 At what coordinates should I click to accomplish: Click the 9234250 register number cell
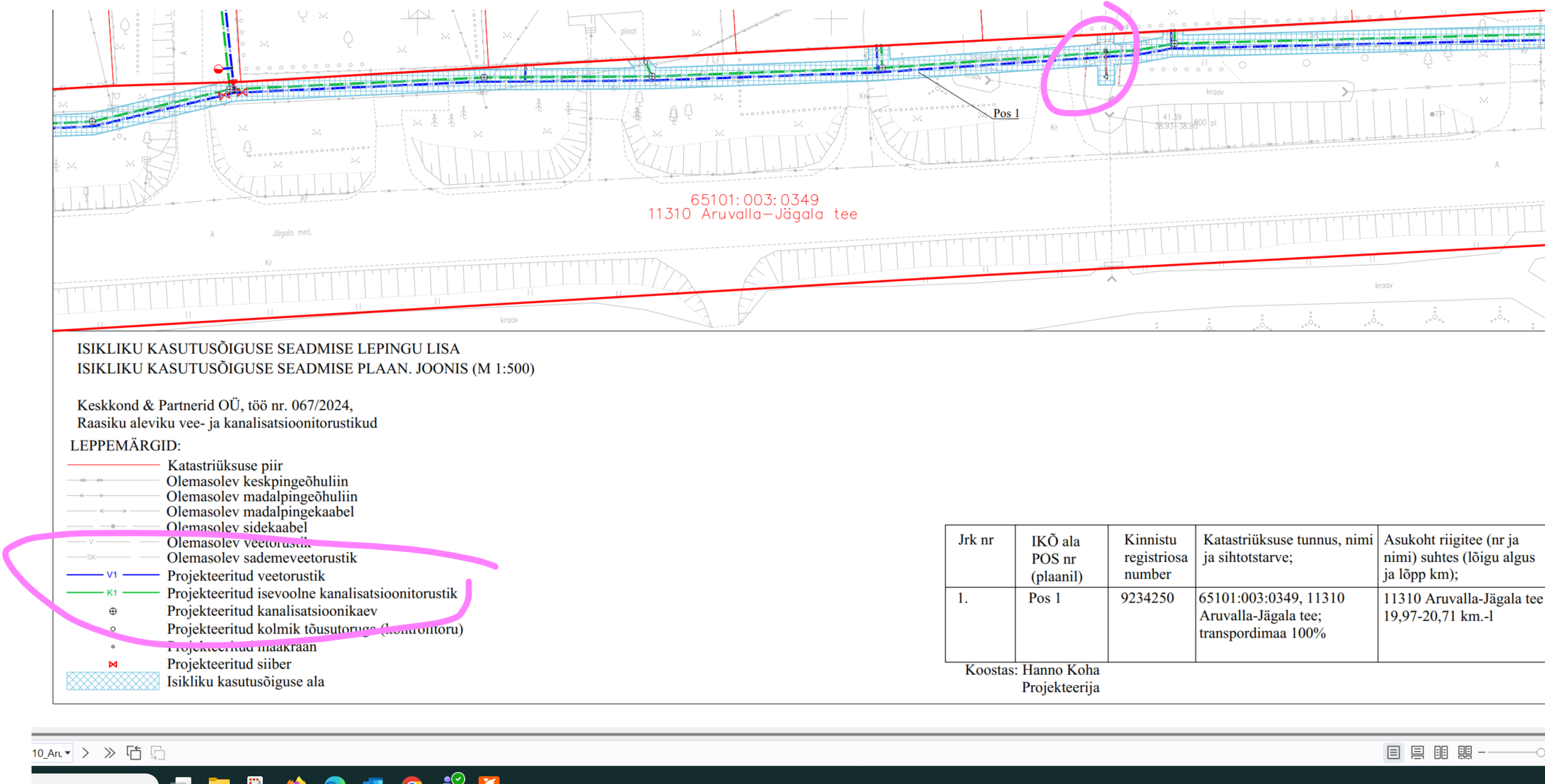[x=1146, y=598]
